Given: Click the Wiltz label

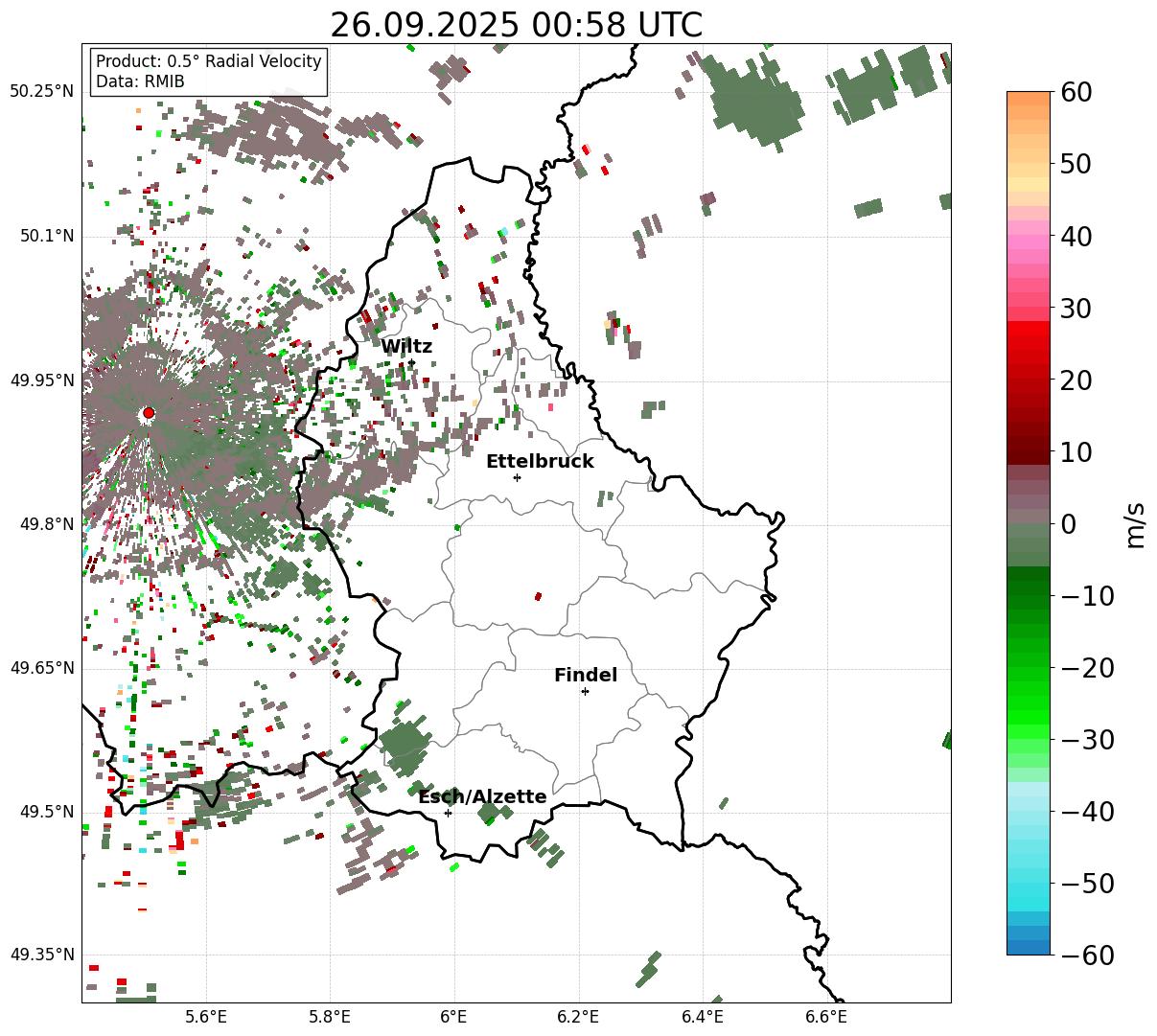Looking at the screenshot, I should 406,346.
